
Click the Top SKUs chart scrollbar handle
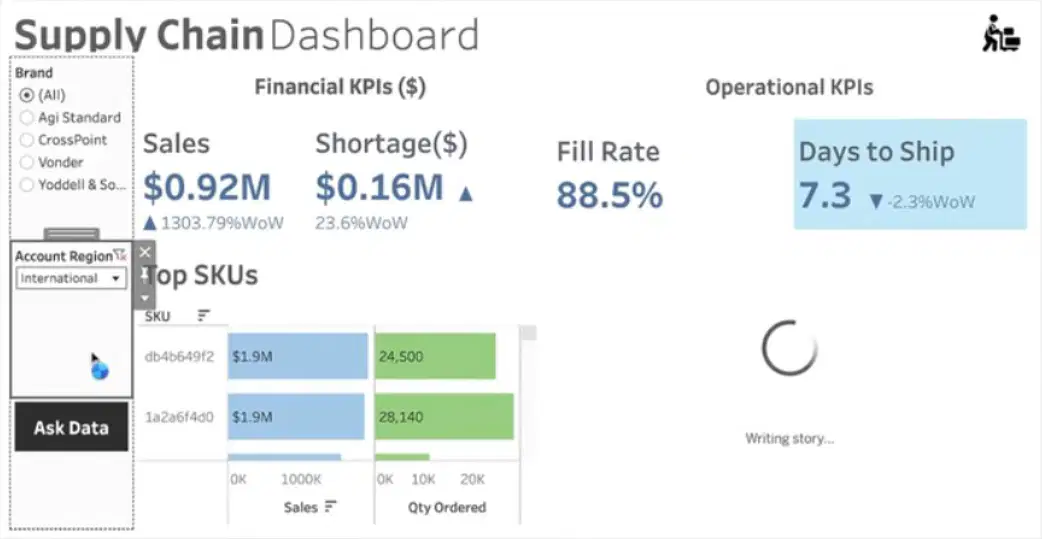click(x=528, y=333)
